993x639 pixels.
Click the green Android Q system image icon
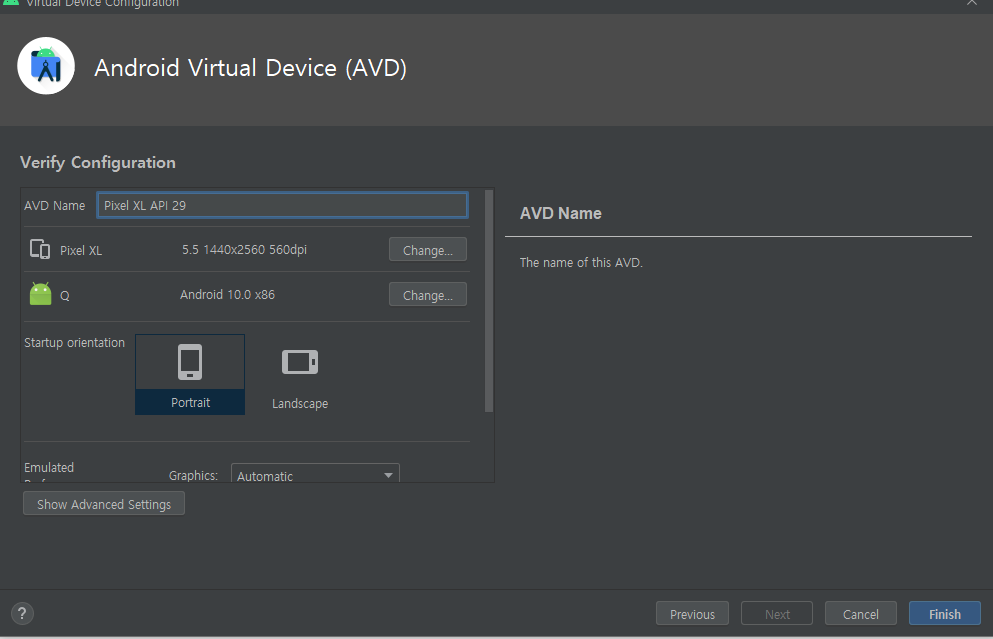[x=41, y=294]
